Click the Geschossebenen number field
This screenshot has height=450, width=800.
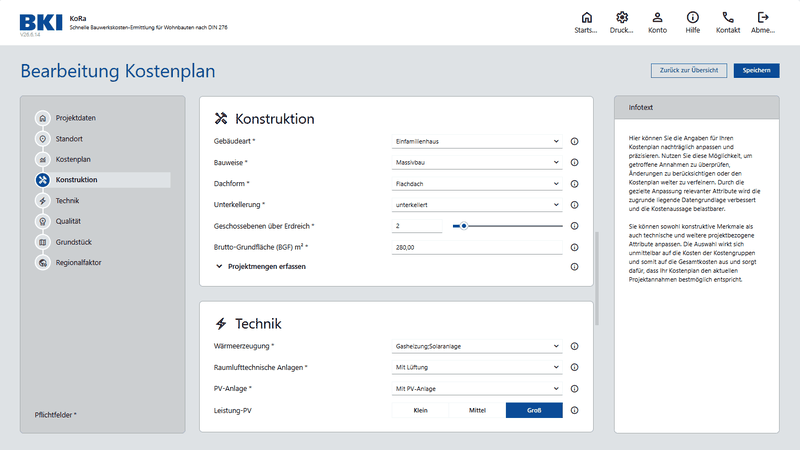pos(417,226)
